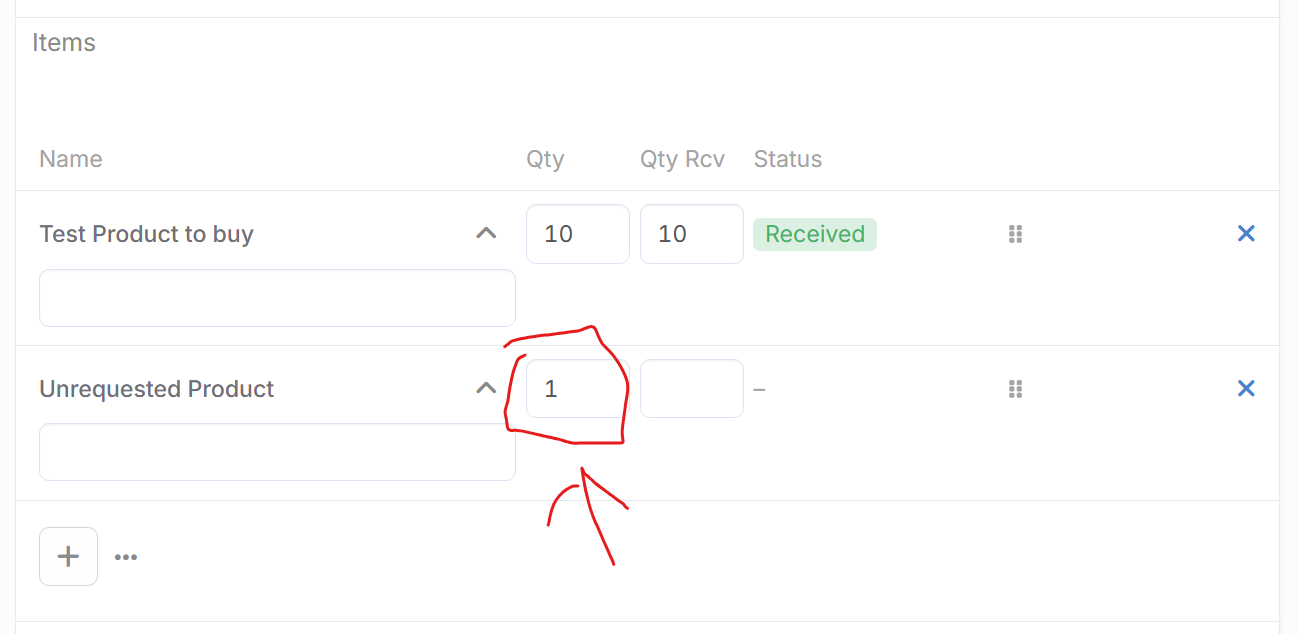Select the Test Product to buy name
This screenshot has width=1298, height=634.
[147, 234]
